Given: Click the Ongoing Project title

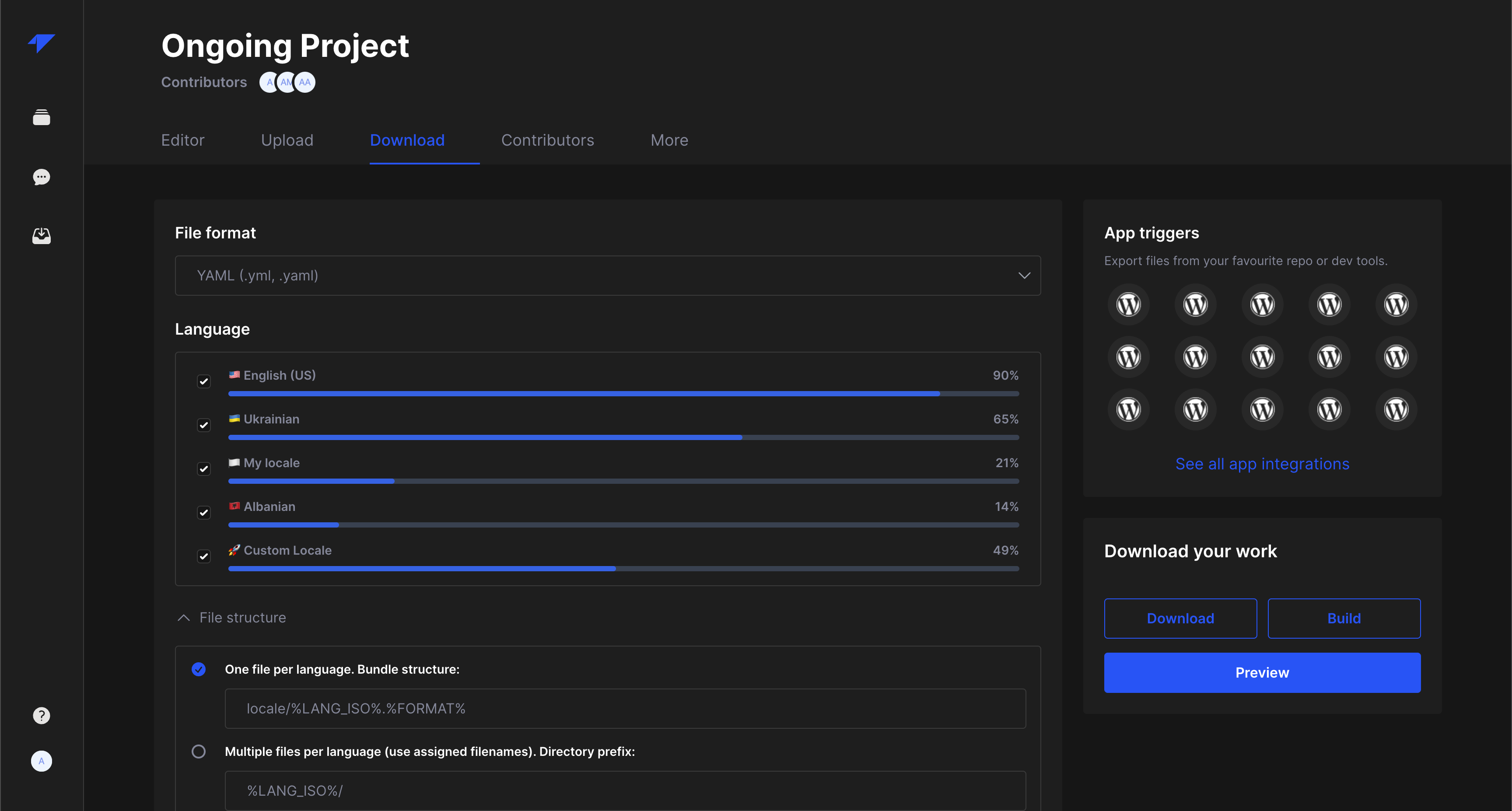Looking at the screenshot, I should [285, 46].
